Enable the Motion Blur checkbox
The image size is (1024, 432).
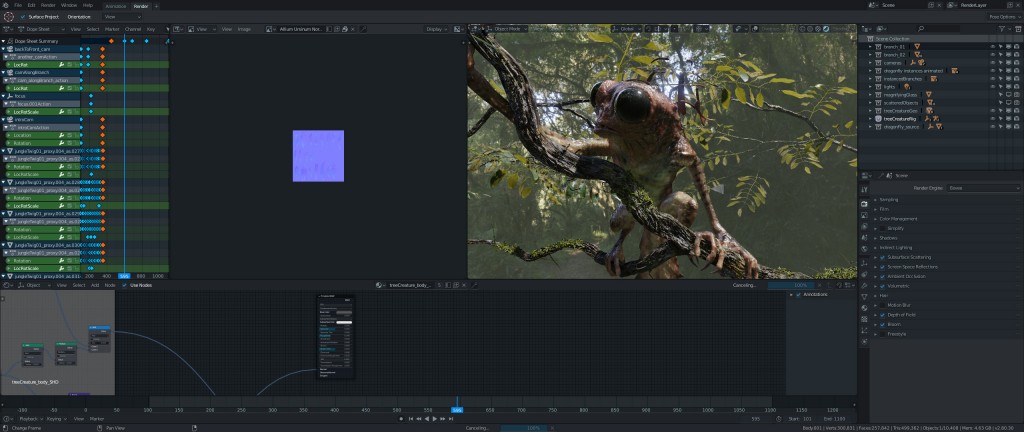882,305
